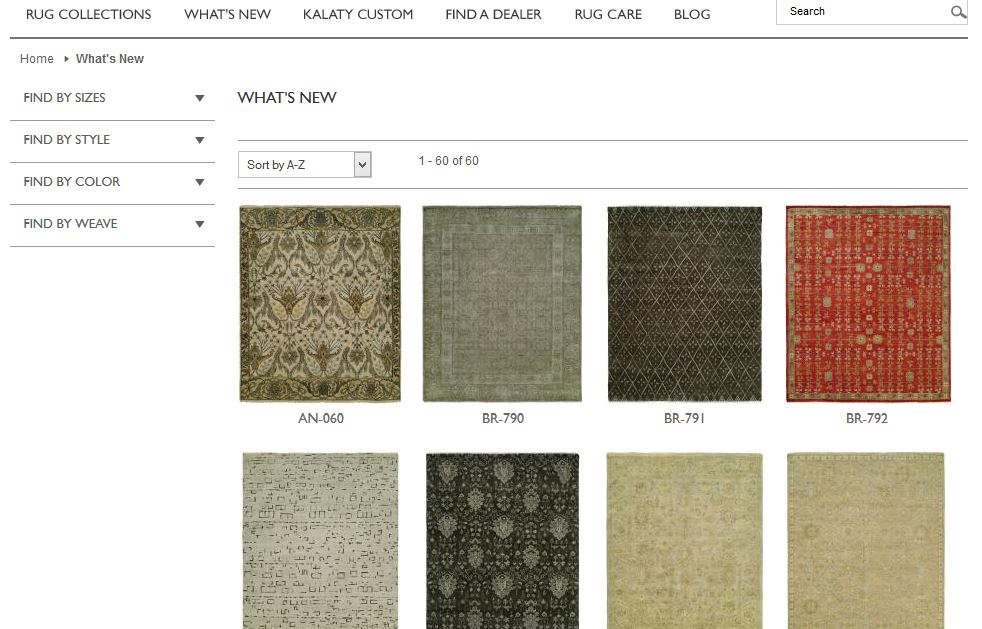
Task: Click the BR-792 product name
Action: (867, 418)
